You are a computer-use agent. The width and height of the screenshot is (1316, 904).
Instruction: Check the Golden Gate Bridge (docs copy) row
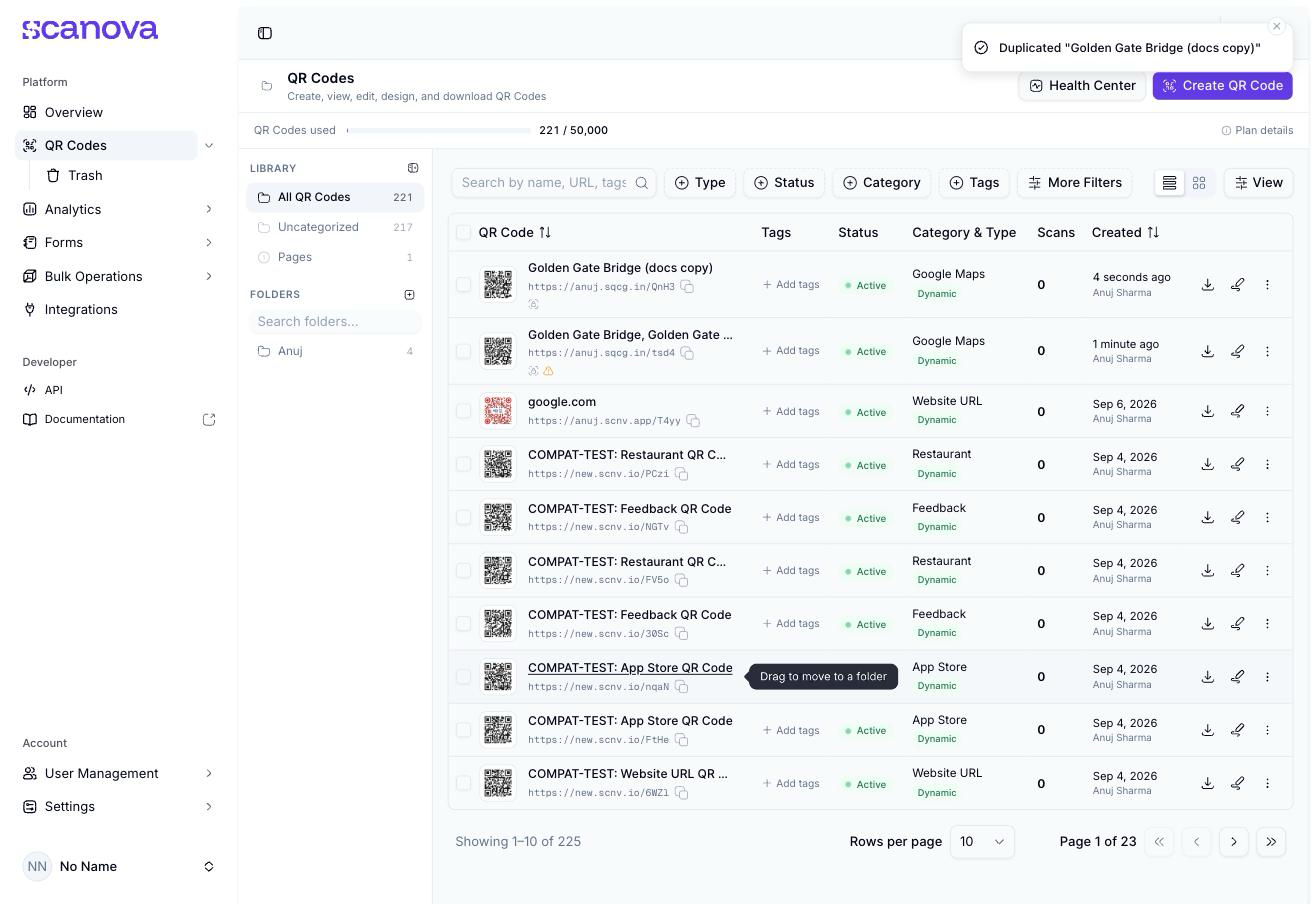[463, 285]
